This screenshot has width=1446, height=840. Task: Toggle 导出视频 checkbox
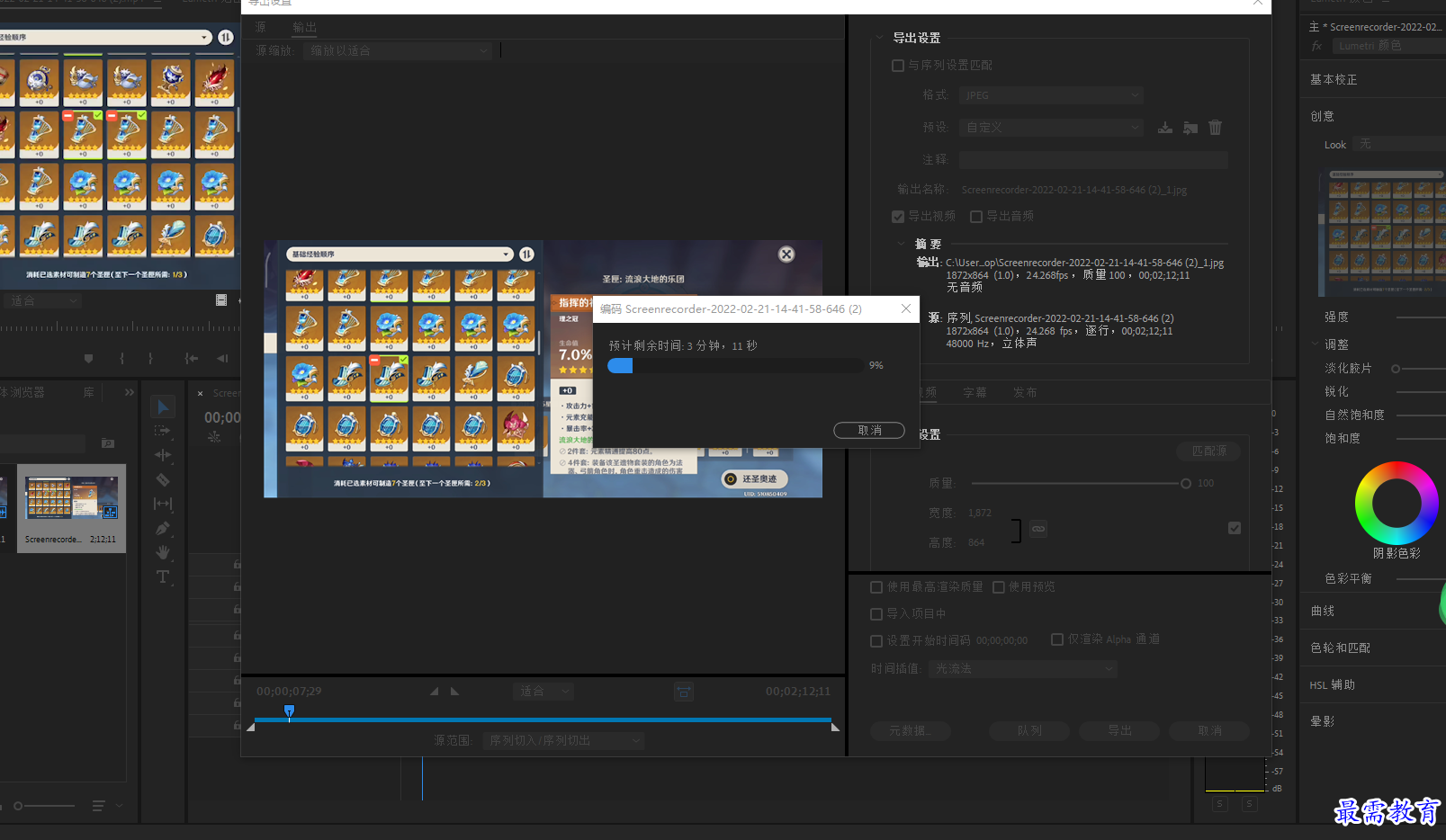[898, 217]
